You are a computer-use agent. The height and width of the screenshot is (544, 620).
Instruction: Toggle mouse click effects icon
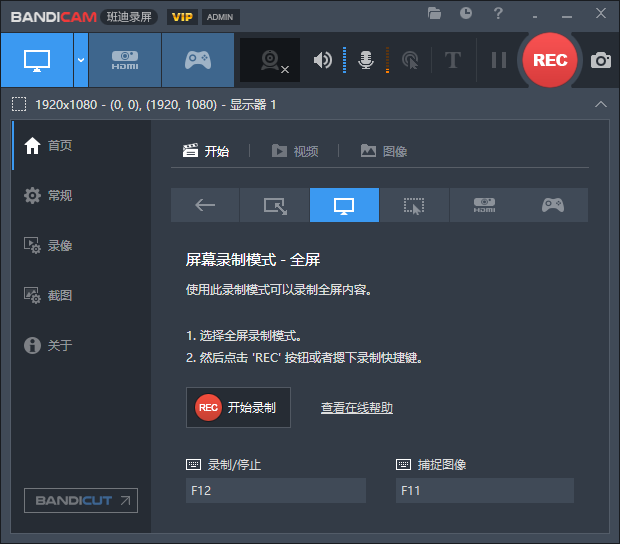point(410,60)
